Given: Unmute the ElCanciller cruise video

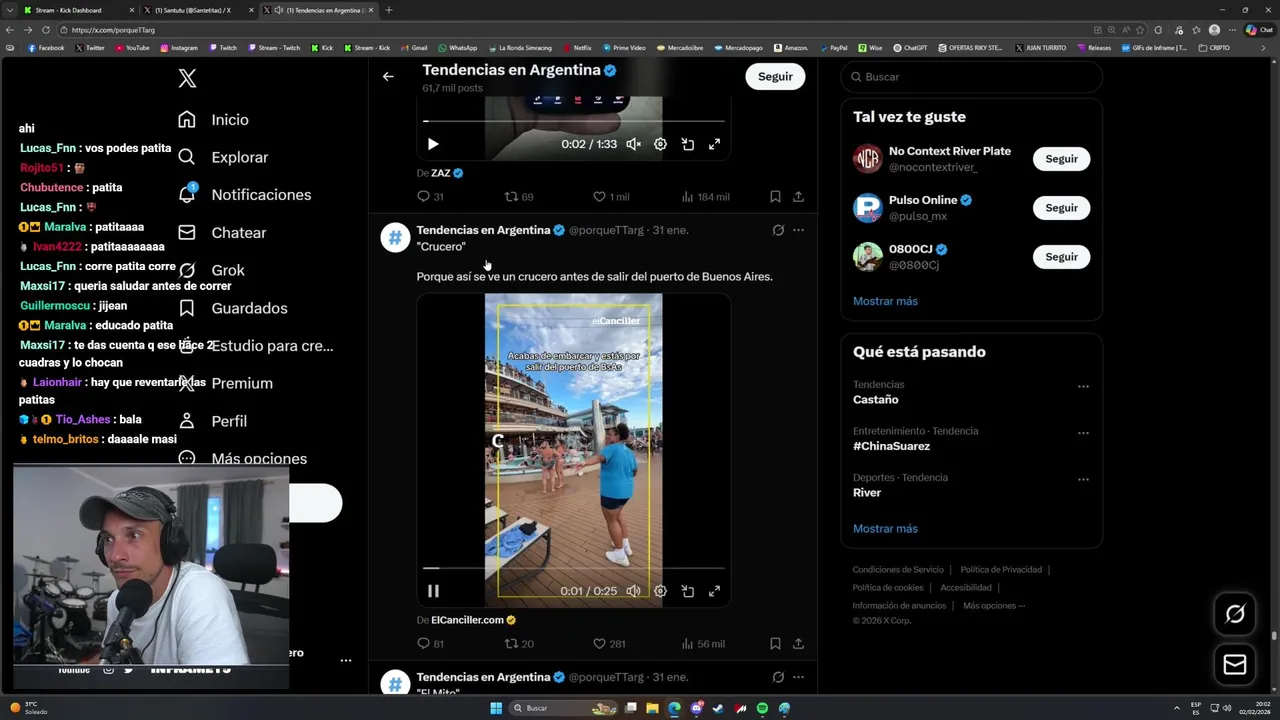Looking at the screenshot, I should [633, 591].
